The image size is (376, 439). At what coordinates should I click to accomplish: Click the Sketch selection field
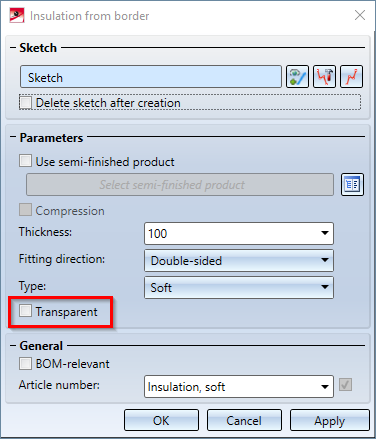151,77
